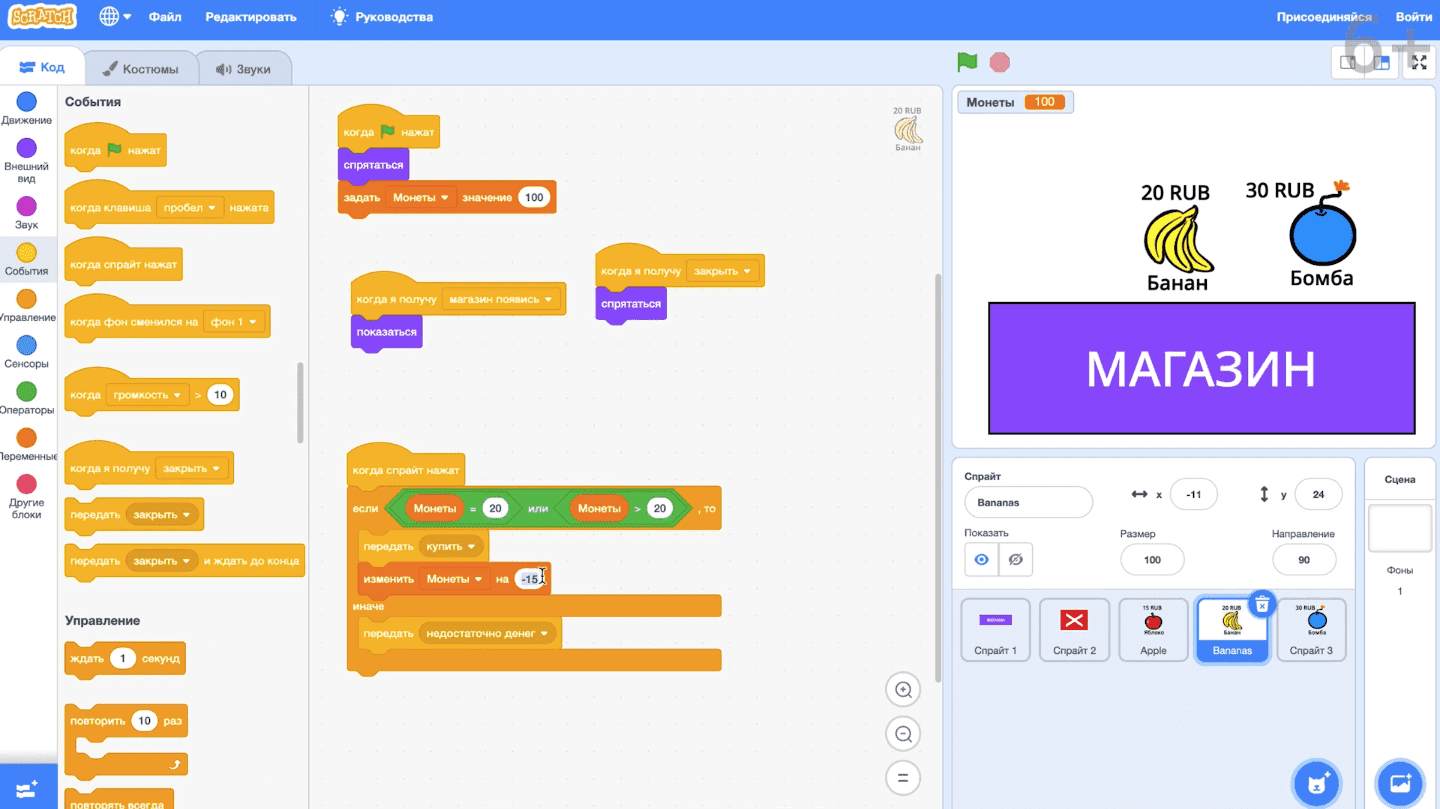
Task: Open the add extension button
Action: pos(28,787)
